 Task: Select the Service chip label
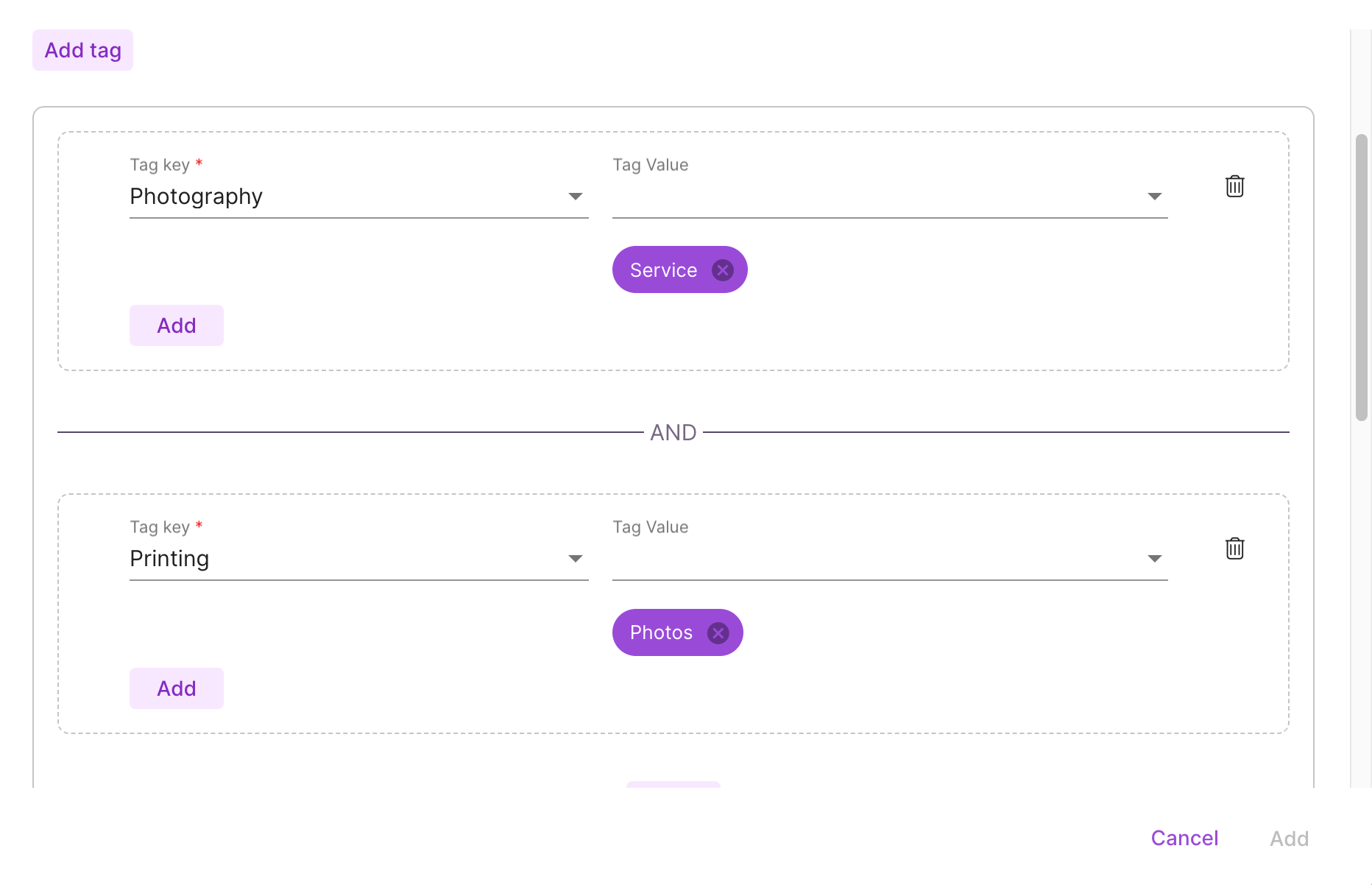click(663, 270)
